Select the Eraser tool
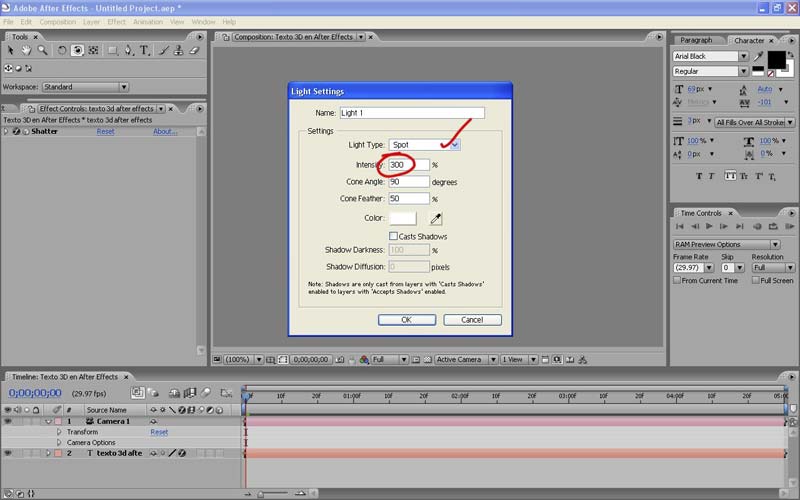Viewport: 800px width, 500px height. click(x=194, y=50)
